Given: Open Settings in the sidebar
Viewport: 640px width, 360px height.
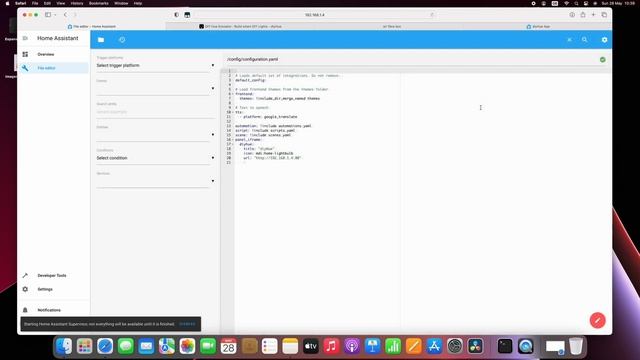Looking at the screenshot, I should tap(53, 289).
